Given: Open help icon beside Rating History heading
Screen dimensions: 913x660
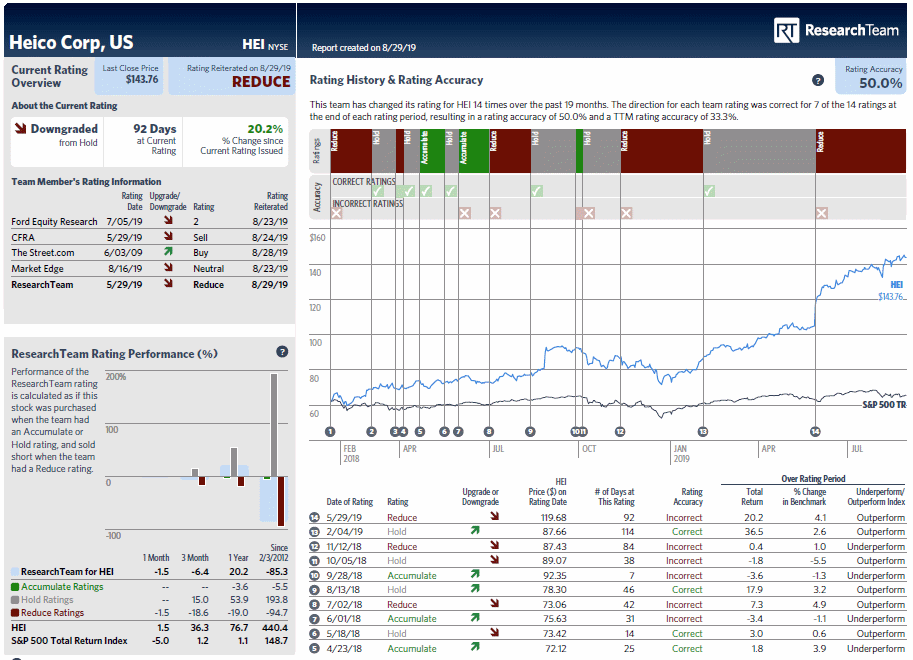Looking at the screenshot, I should point(818,80).
